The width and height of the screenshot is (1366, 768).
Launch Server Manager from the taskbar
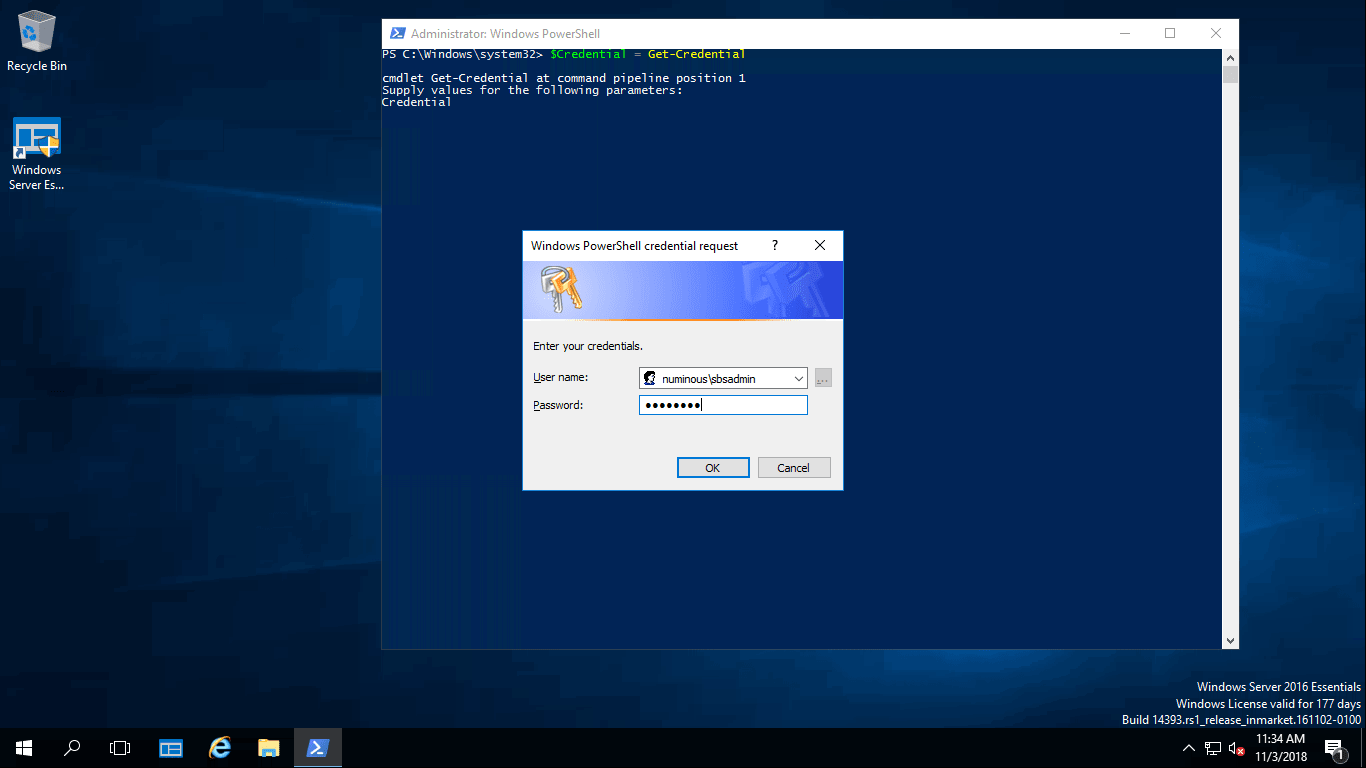coord(171,748)
